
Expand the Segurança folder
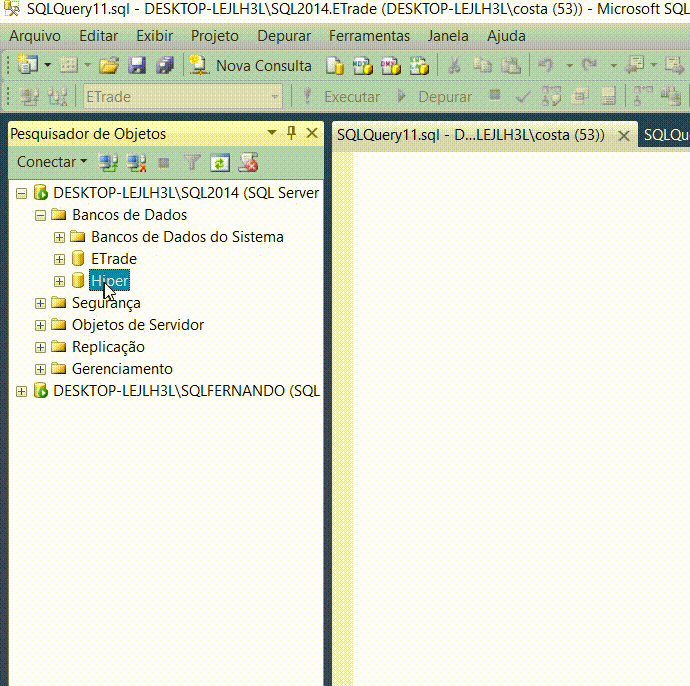point(40,303)
